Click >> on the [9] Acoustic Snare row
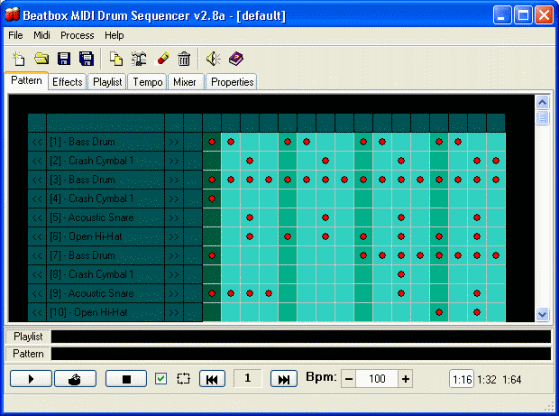 pos(174,293)
